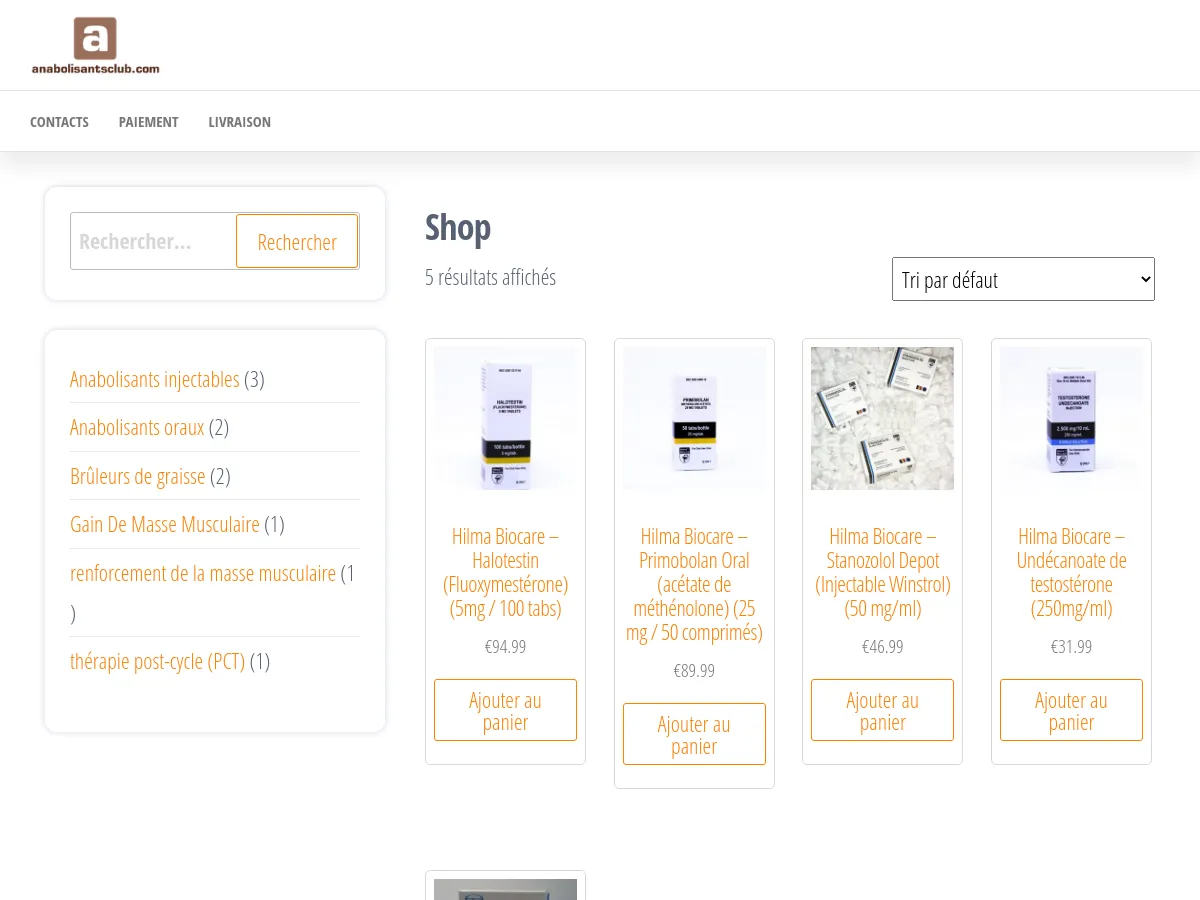Open the Contacts menu item
The height and width of the screenshot is (900, 1200).
(x=59, y=122)
